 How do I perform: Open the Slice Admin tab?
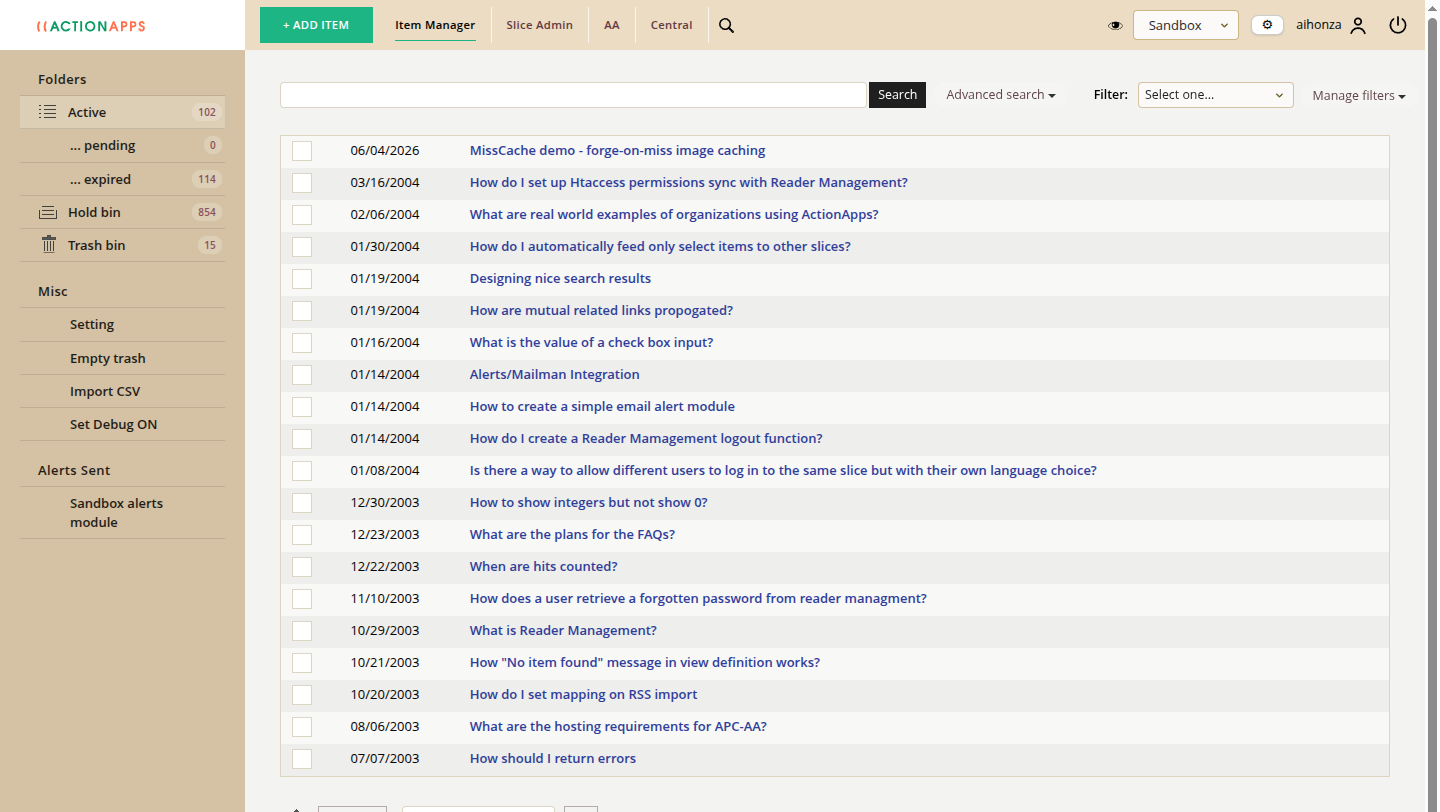pyautogui.click(x=539, y=25)
